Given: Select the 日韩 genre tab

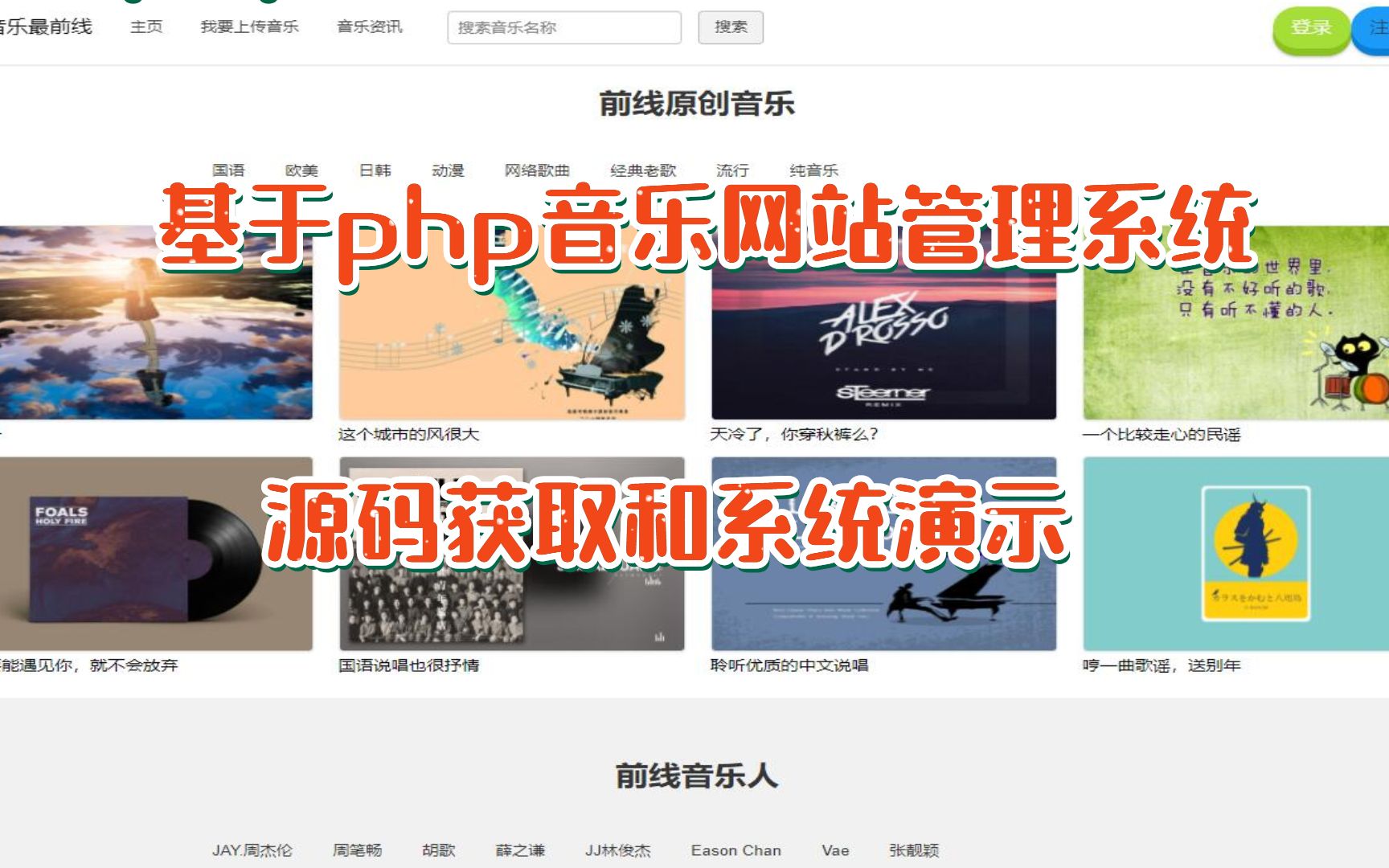Looking at the screenshot, I should [x=375, y=170].
